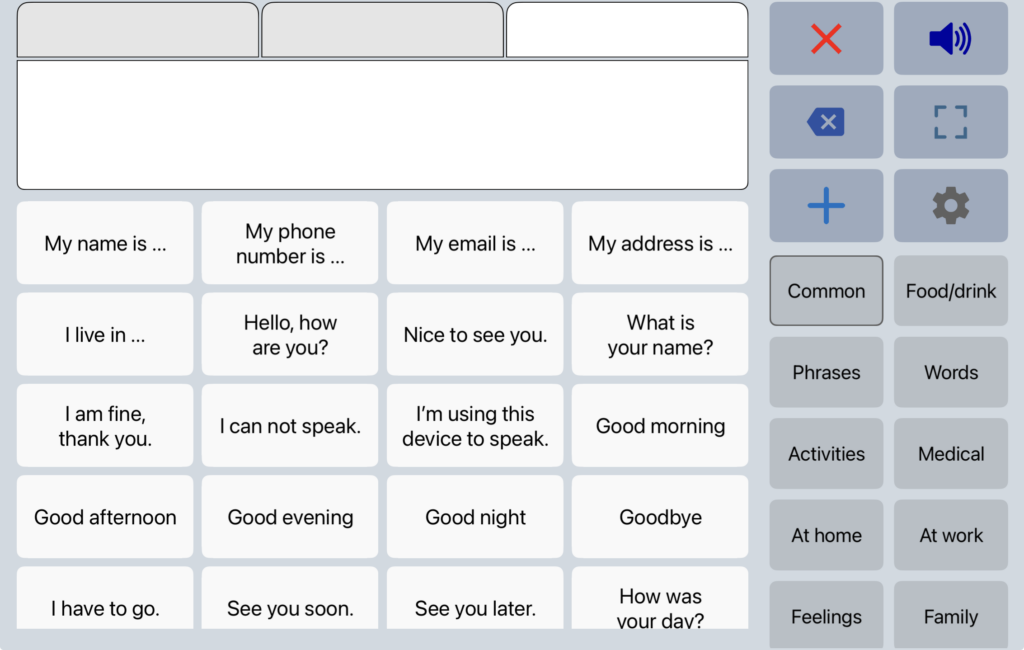Open the Food/drink category

coord(950,290)
